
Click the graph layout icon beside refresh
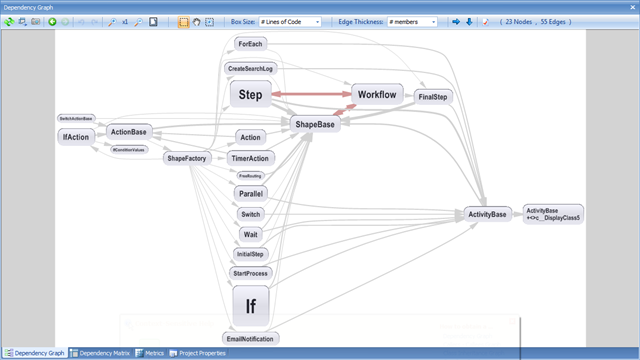(x=22, y=22)
